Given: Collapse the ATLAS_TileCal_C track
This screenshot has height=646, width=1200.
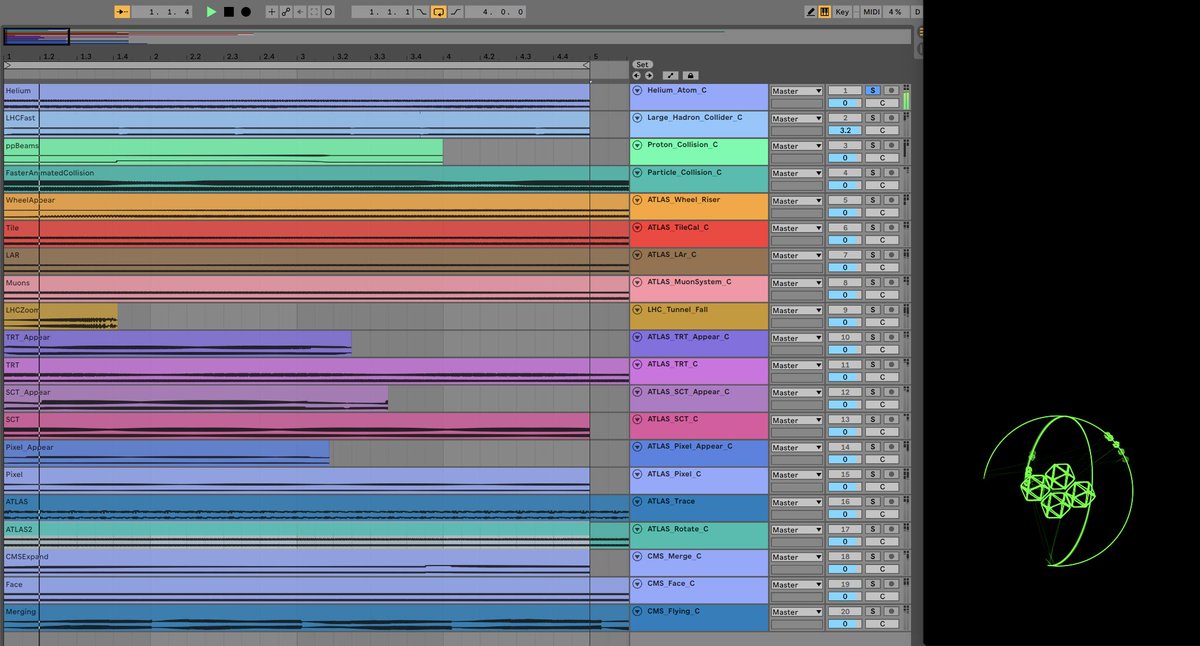Looking at the screenshot, I should 637,228.
